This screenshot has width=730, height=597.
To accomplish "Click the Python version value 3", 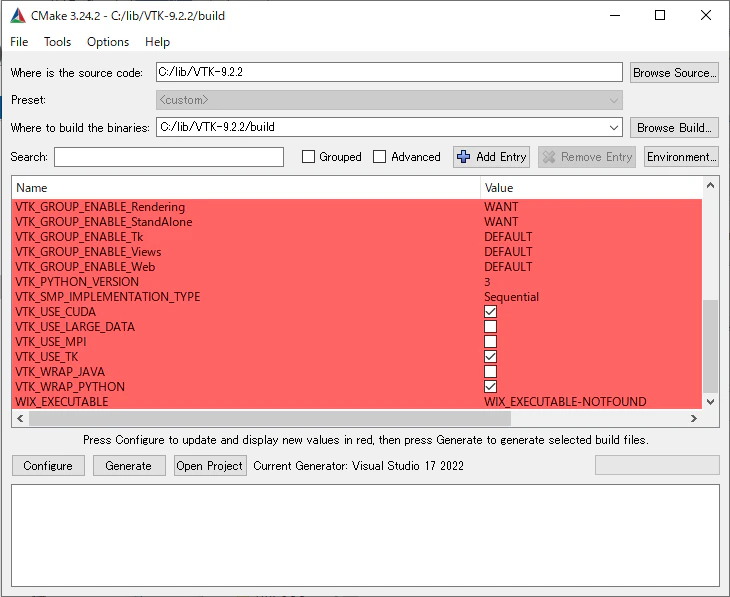I will tap(487, 282).
